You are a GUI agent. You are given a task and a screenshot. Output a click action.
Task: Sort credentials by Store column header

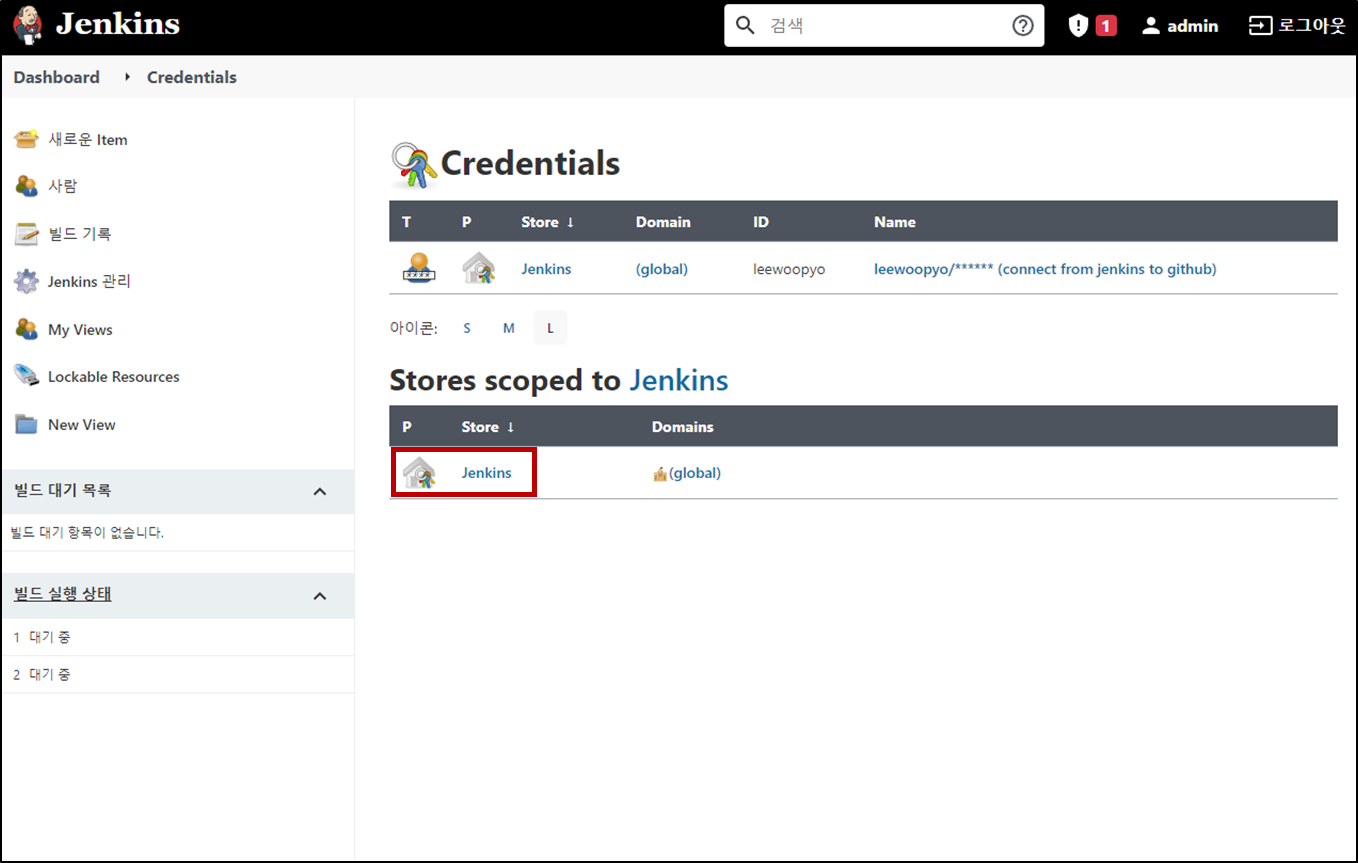[548, 222]
